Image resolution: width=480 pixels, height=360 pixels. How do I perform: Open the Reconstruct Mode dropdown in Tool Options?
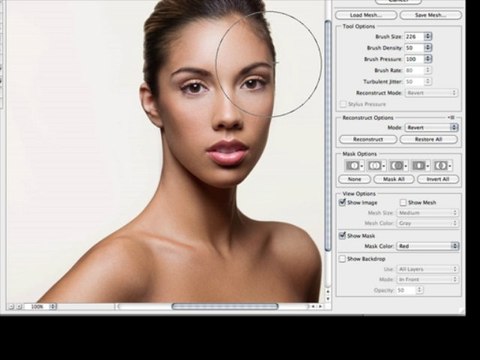click(x=431, y=93)
